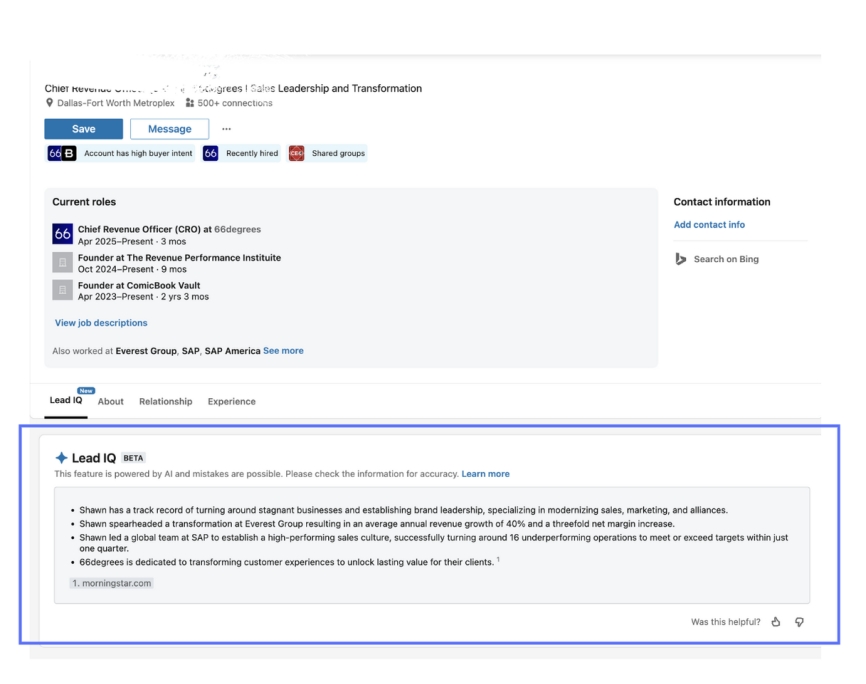Switch to the Relationship tab
866x684 pixels.
pyautogui.click(x=166, y=402)
